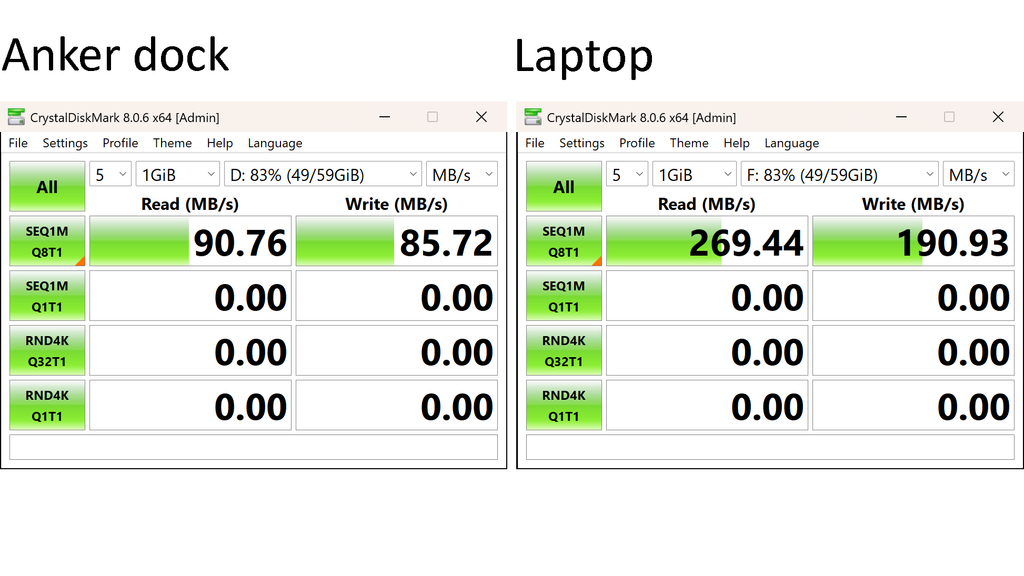Expand F: drive selector dropdown
Viewport: 1024px width, 576px height.
point(840,174)
